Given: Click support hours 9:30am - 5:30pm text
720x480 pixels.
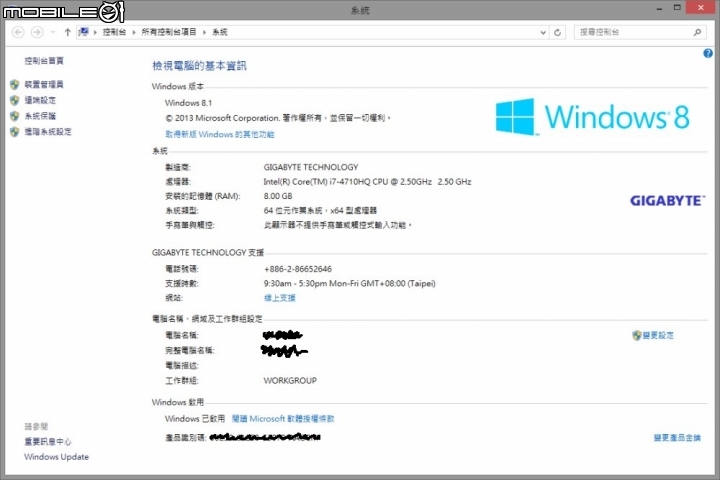Looking at the screenshot, I should click(x=349, y=284).
